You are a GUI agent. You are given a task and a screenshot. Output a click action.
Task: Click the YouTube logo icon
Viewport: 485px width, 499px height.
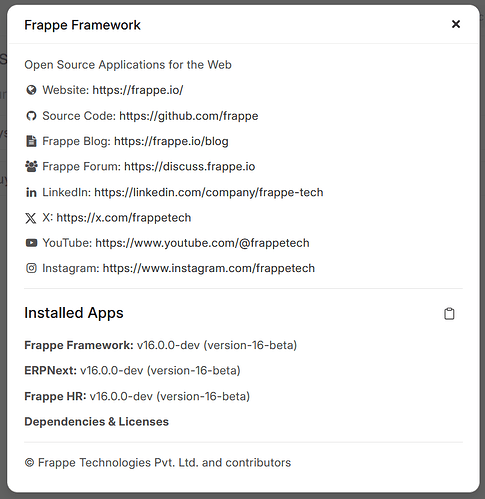(x=31, y=243)
